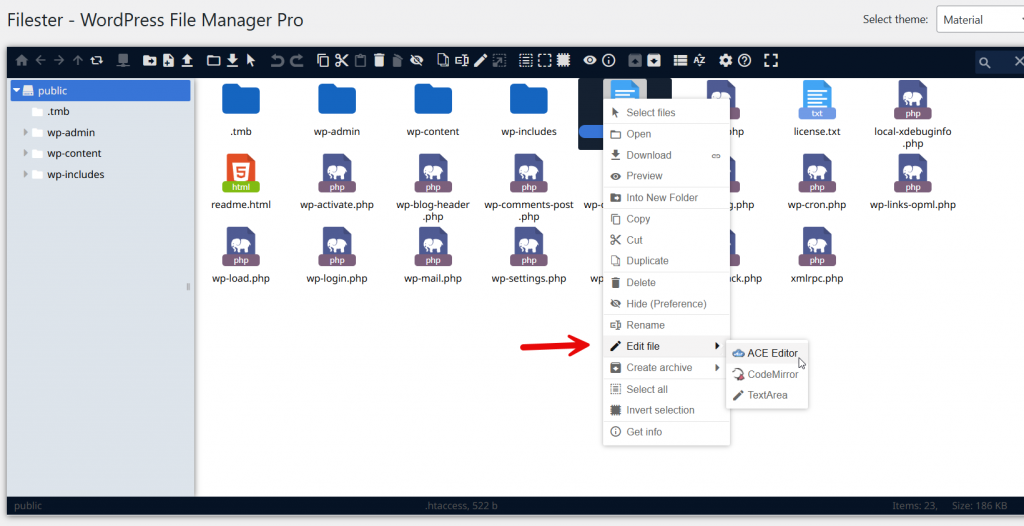1024x526 pixels.
Task: Click the Home icon in toolbar
Action: pos(21,61)
